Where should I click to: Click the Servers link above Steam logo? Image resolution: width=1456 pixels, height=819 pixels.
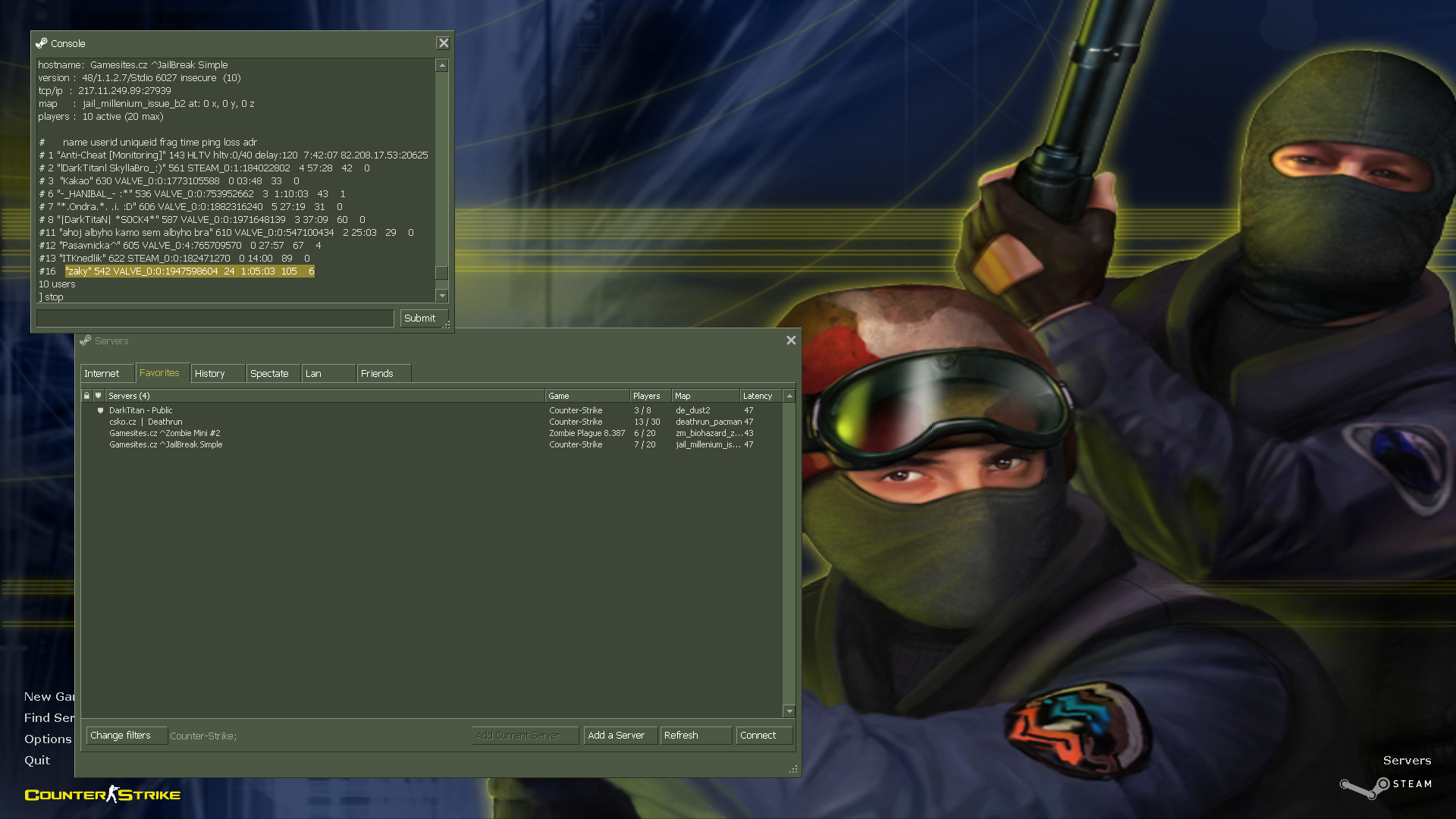(x=1407, y=760)
